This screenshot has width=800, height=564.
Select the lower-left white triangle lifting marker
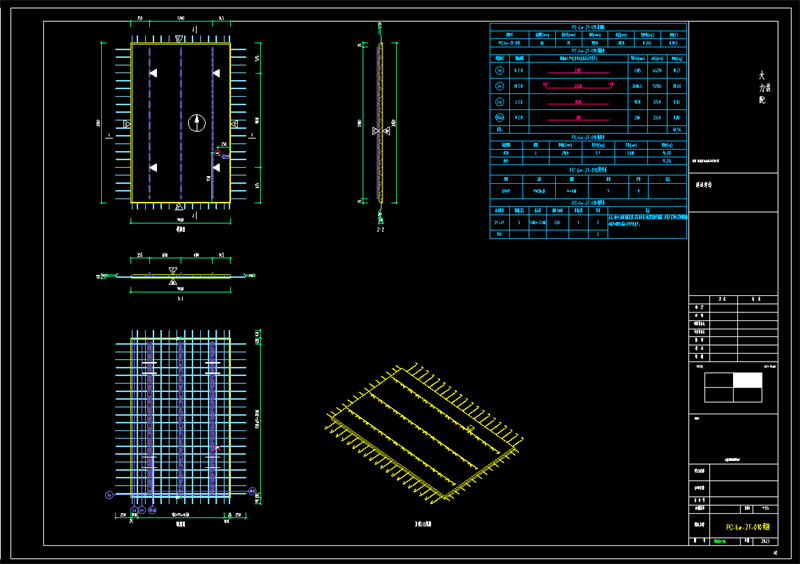click(153, 167)
